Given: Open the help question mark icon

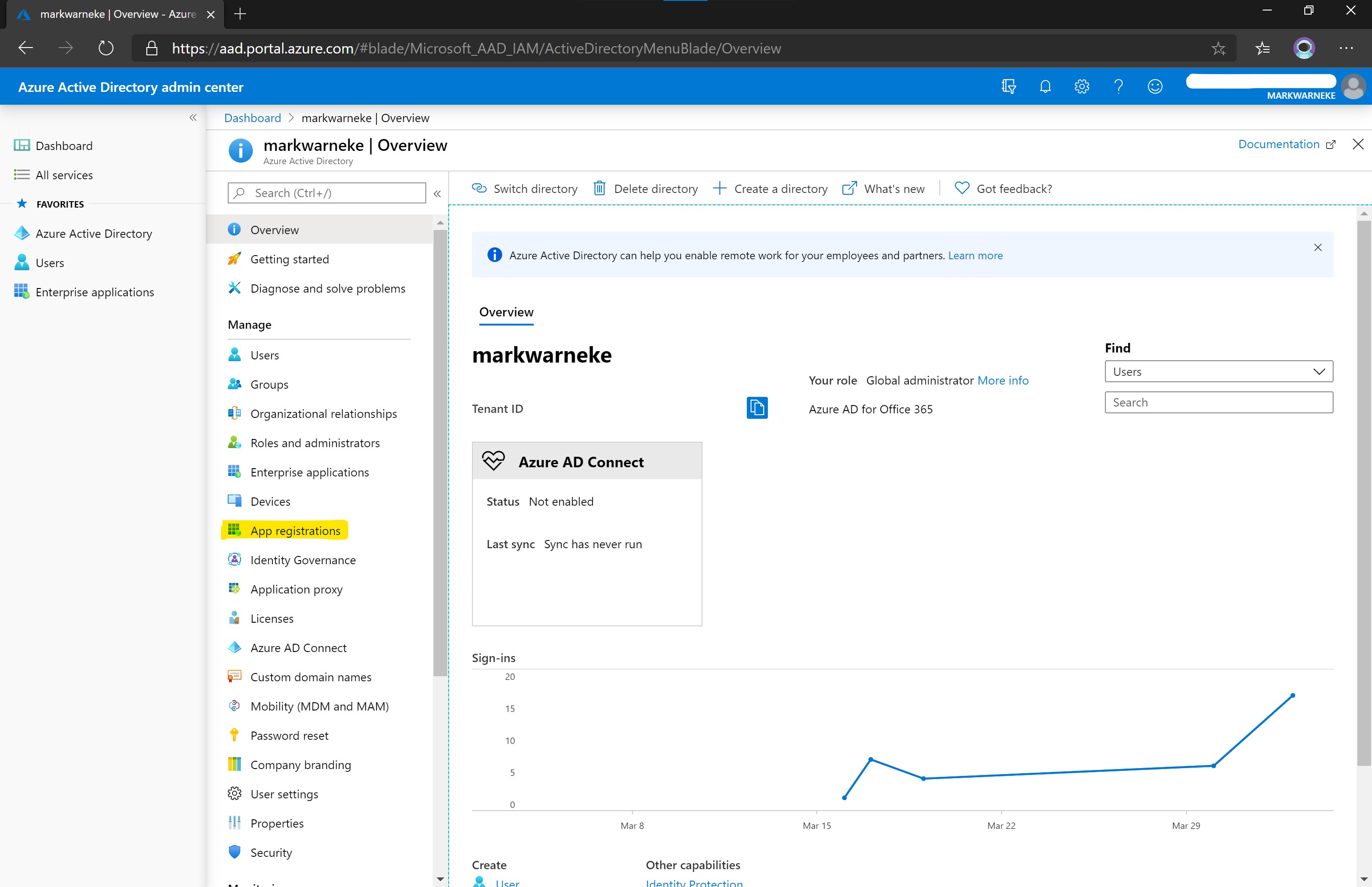Looking at the screenshot, I should click(x=1119, y=86).
